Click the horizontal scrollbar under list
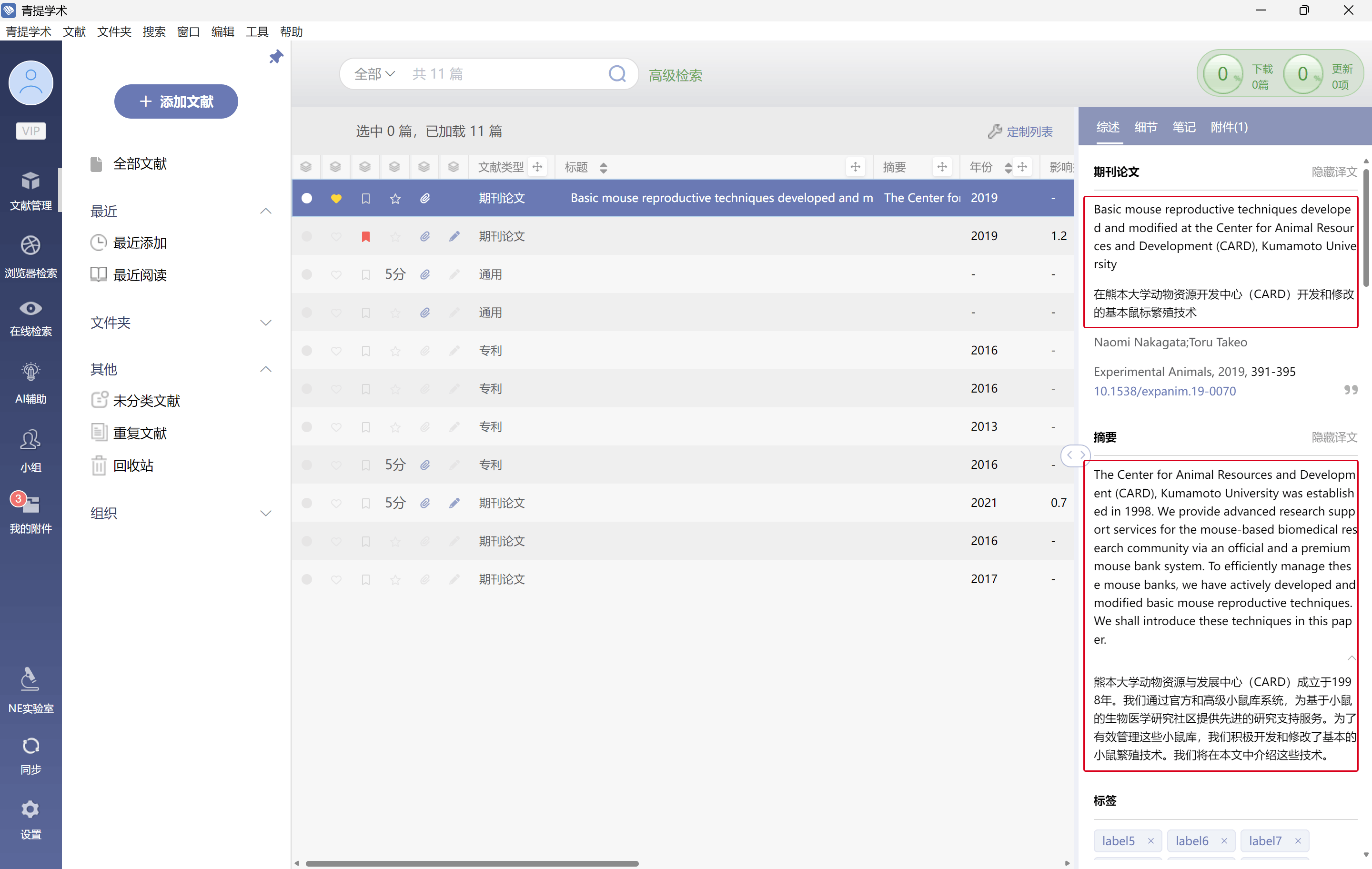The height and width of the screenshot is (869, 1372). (472, 863)
